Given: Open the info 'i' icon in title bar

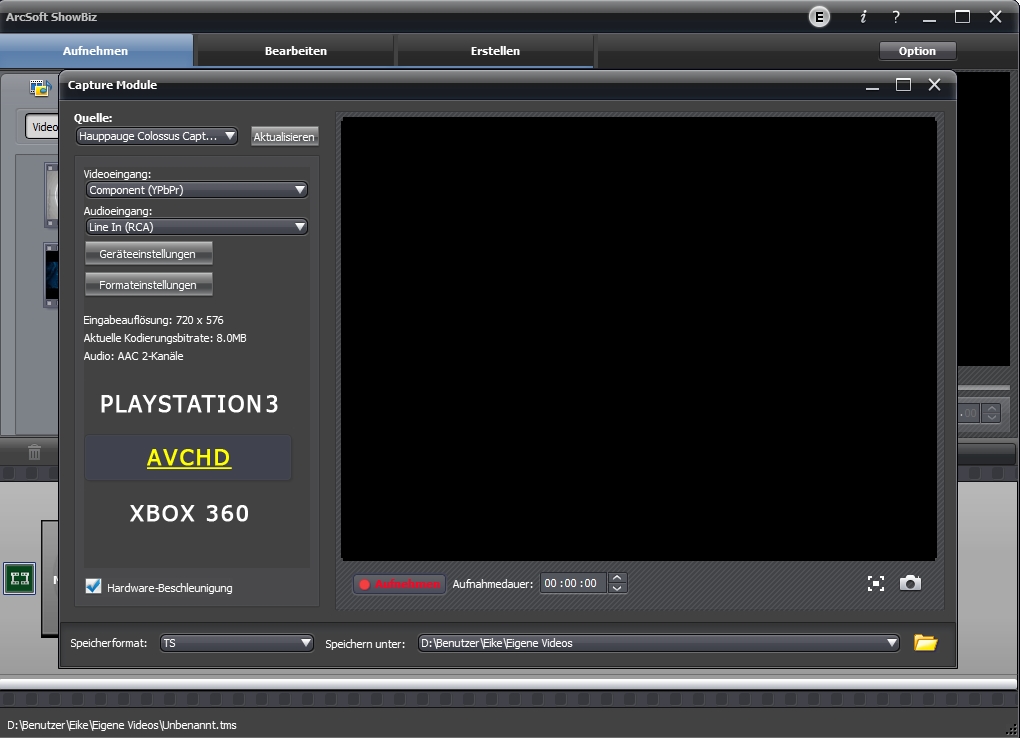Looking at the screenshot, I should pos(863,17).
